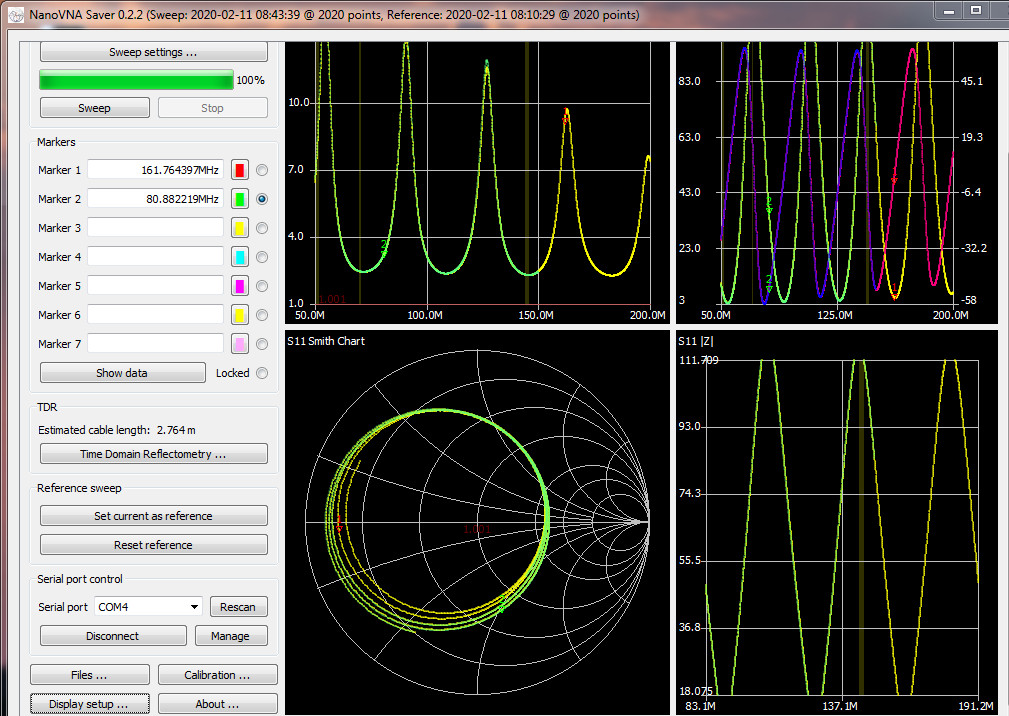
Task: Open Marker 5 magenta color swatch
Action: pos(240,286)
